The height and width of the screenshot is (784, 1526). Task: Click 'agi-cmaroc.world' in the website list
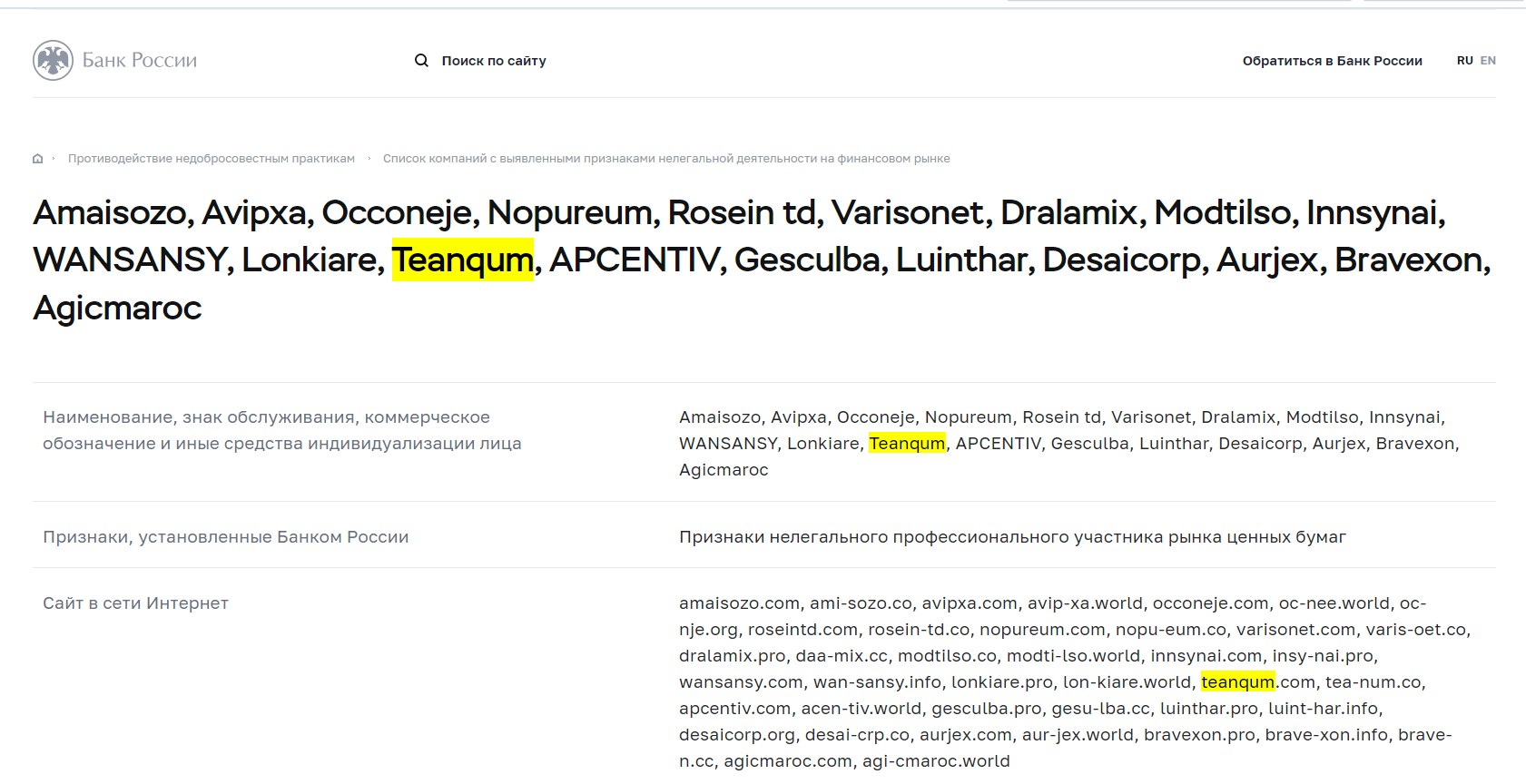coord(936,761)
